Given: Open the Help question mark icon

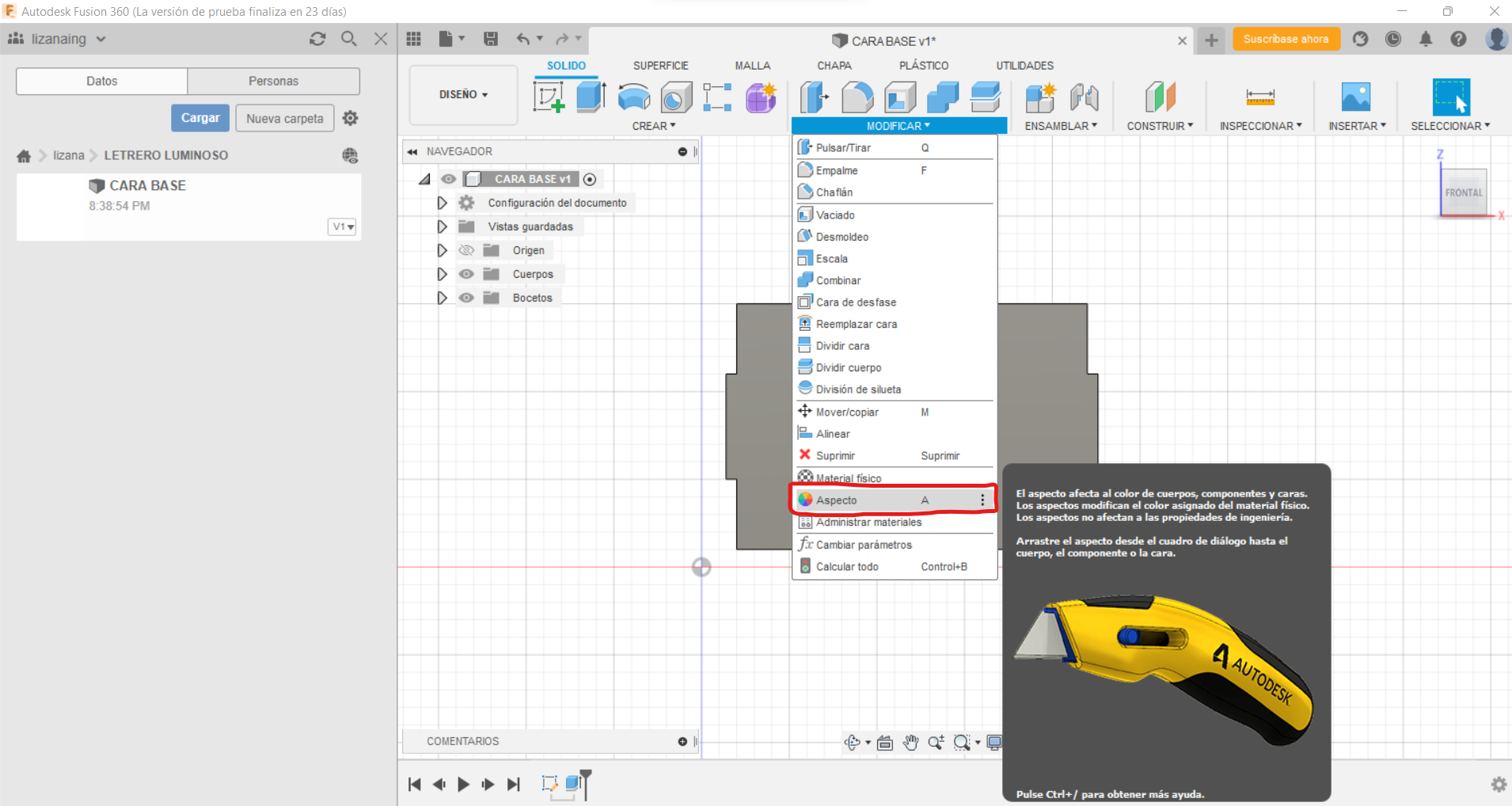Looking at the screenshot, I should 1458,39.
